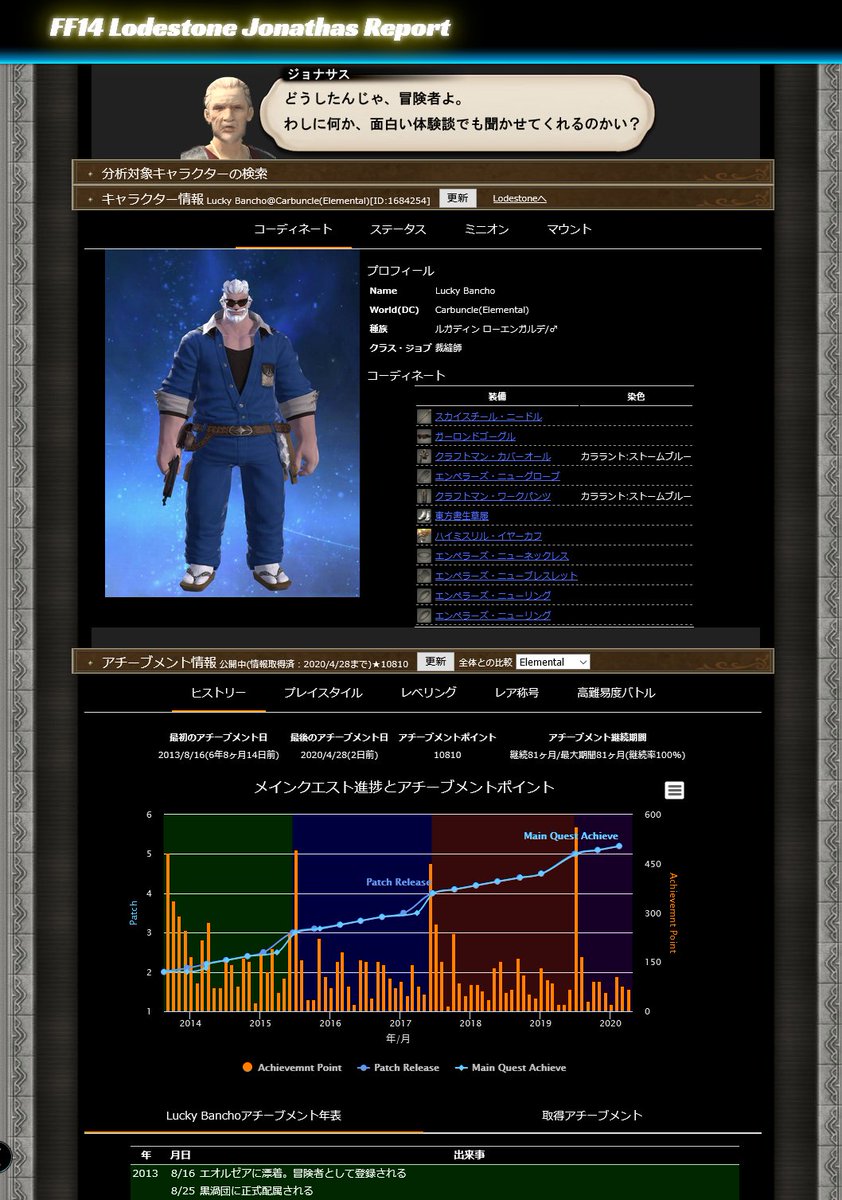Click the Carbuncle(Elemental) world value

(x=482, y=310)
